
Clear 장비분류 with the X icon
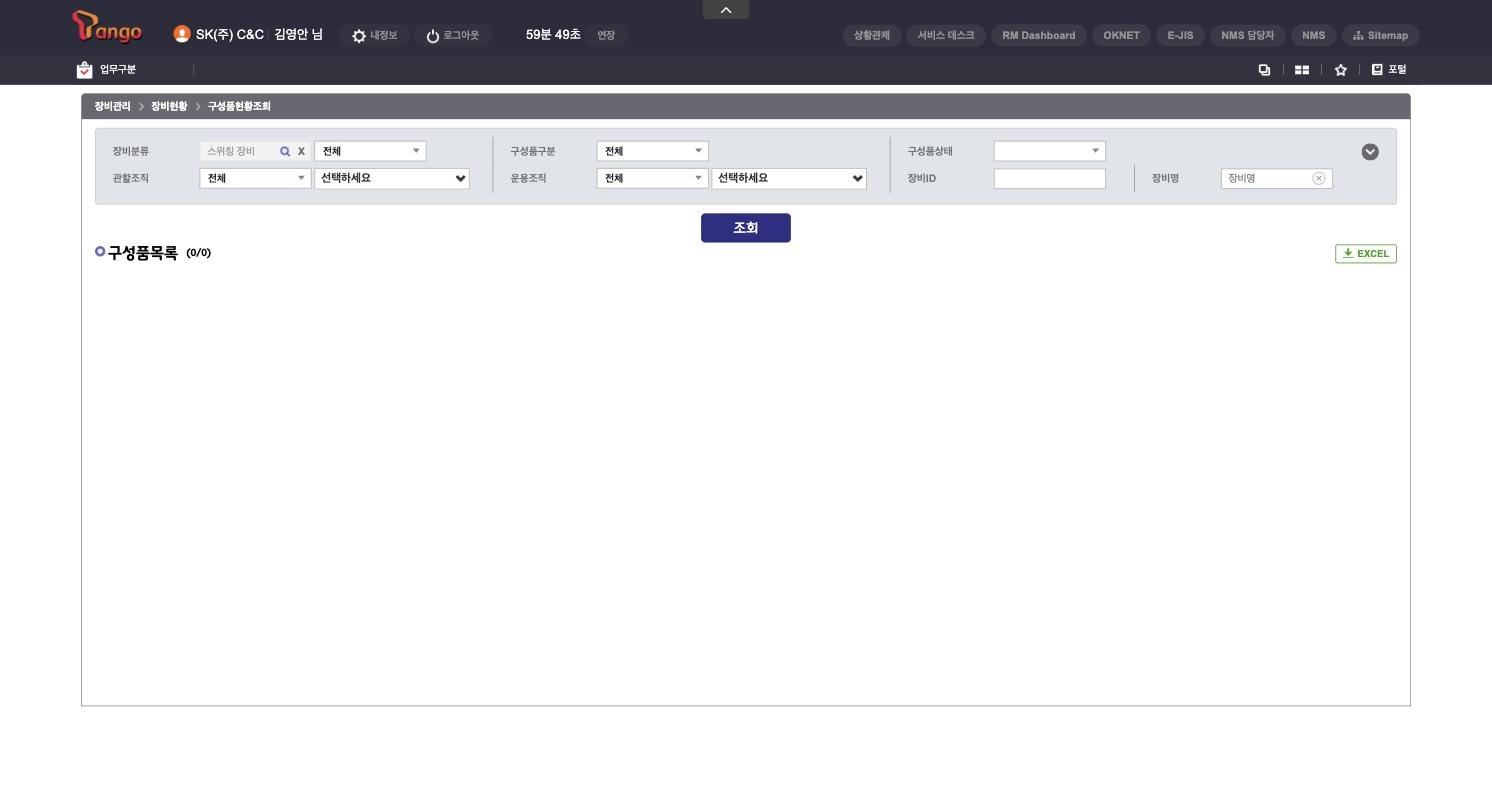click(x=301, y=152)
